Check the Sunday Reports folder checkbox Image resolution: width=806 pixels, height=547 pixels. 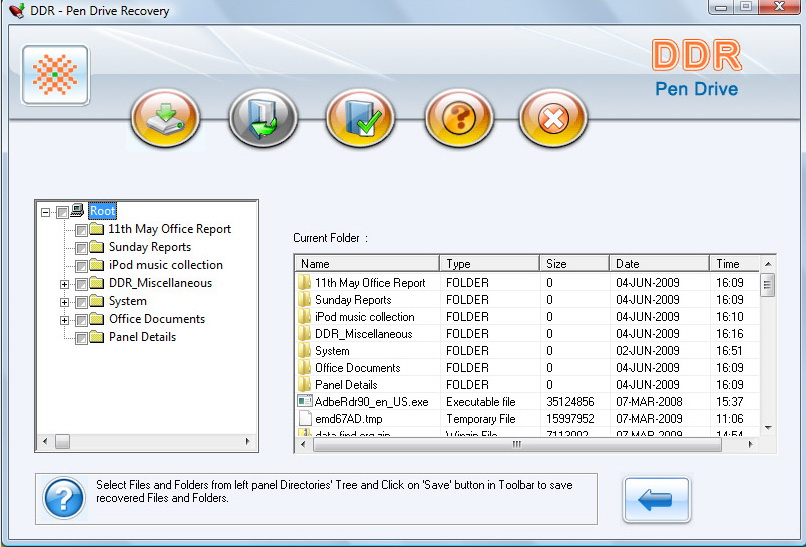point(81,248)
